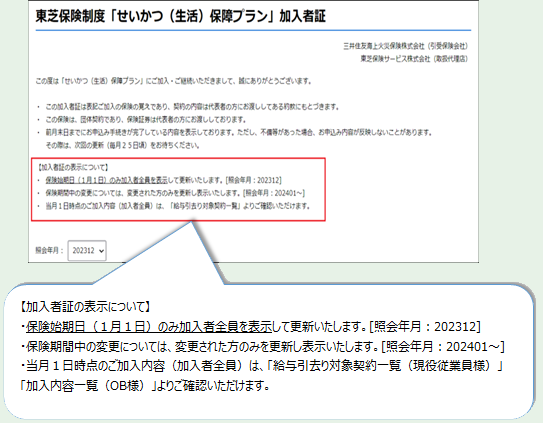Click page line ending 照会年月：202401～
The width and height of the screenshot is (543, 423).
click(175, 193)
